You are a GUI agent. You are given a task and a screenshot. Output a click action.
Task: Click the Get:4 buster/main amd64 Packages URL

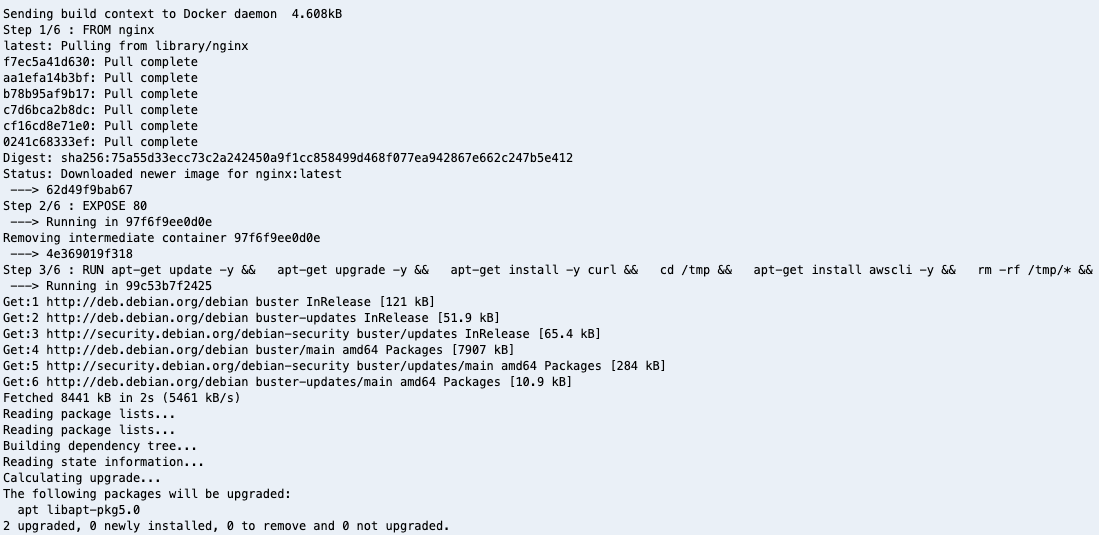244,350
